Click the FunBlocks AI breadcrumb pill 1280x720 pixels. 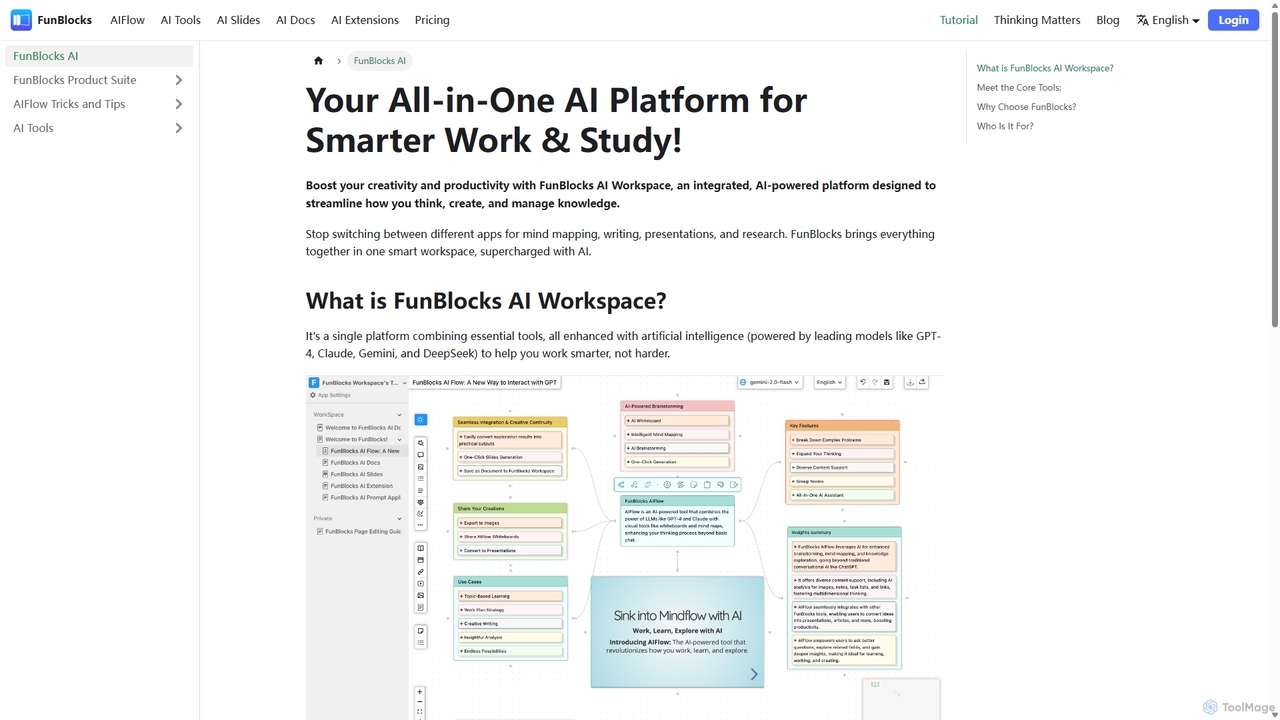pos(380,61)
